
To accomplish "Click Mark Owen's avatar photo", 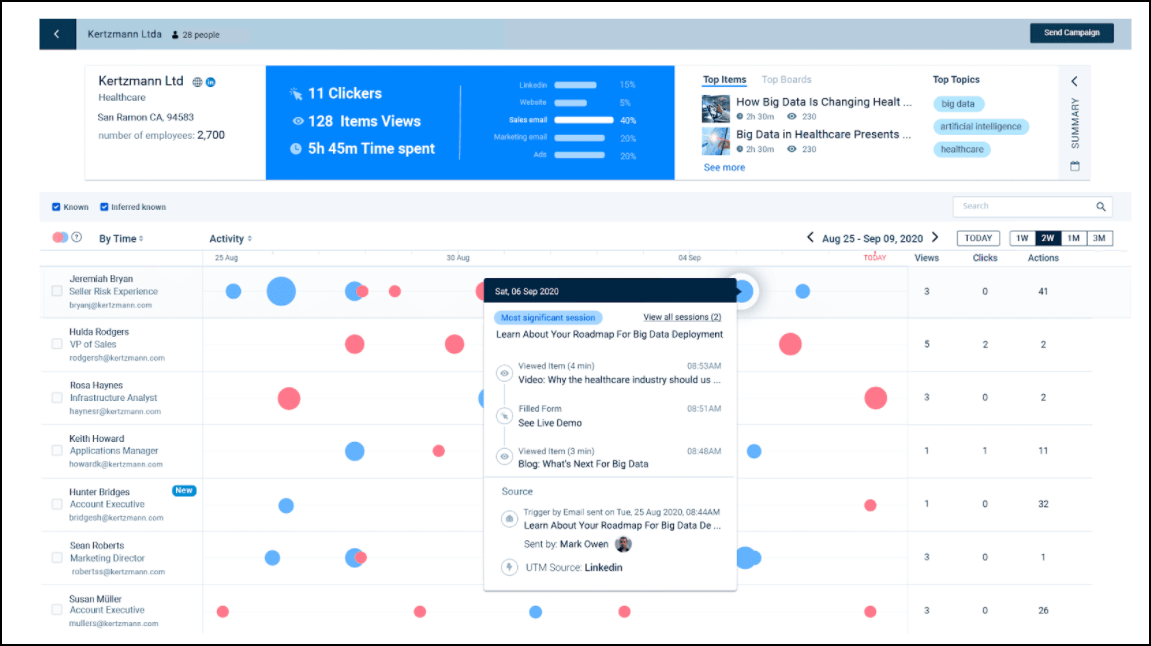I will 623,544.
